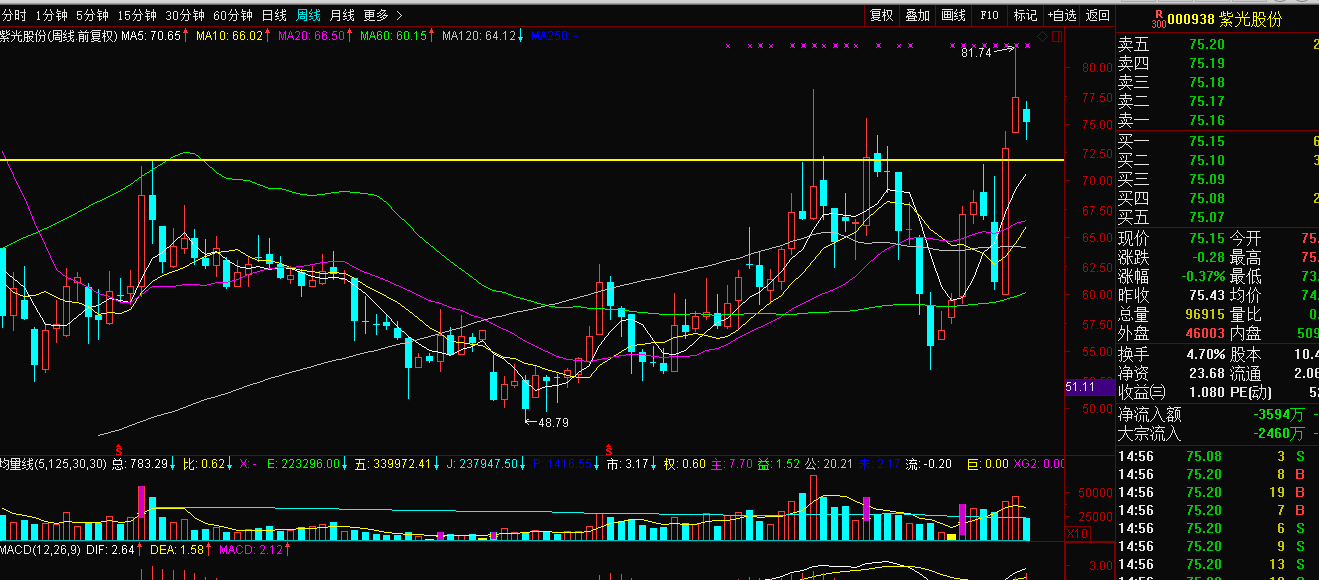Click the 81.74 high price annotation
Screen dimensions: 1319x580
click(x=976, y=53)
